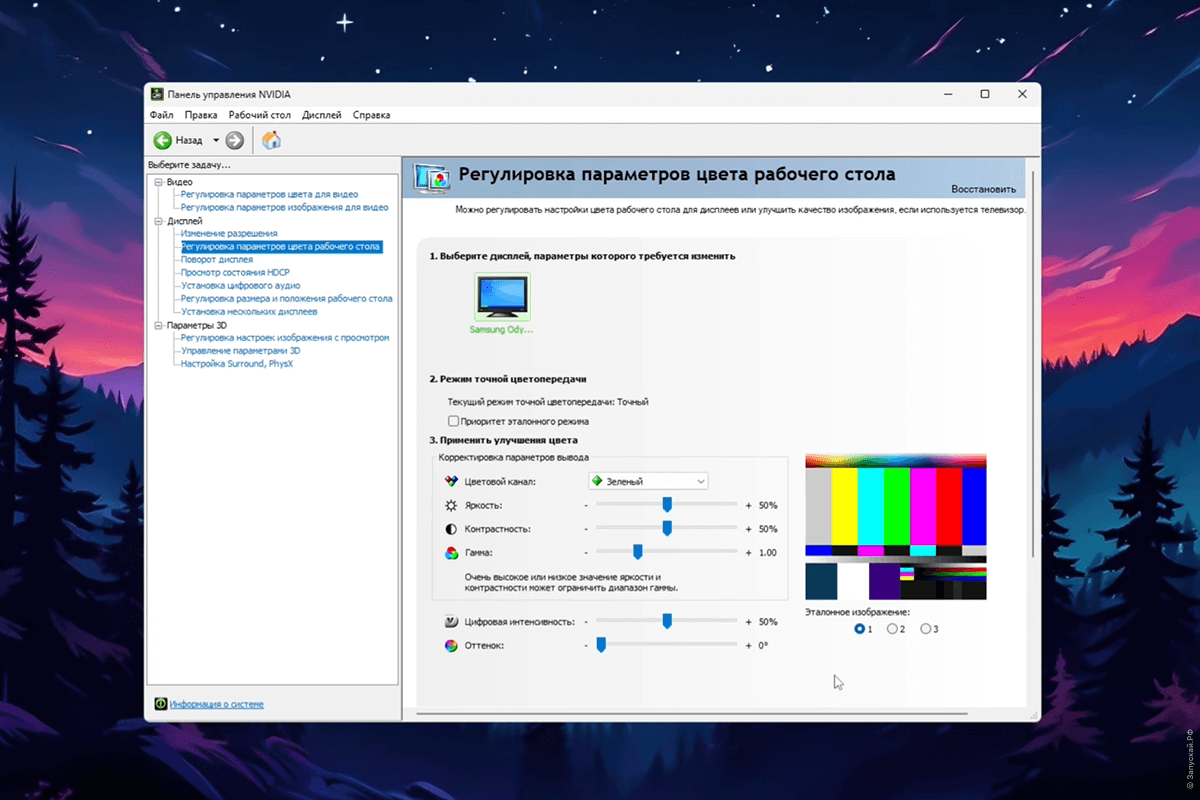Click the Home icon in toolbar
Screen dimensions: 1200x800
point(271,141)
